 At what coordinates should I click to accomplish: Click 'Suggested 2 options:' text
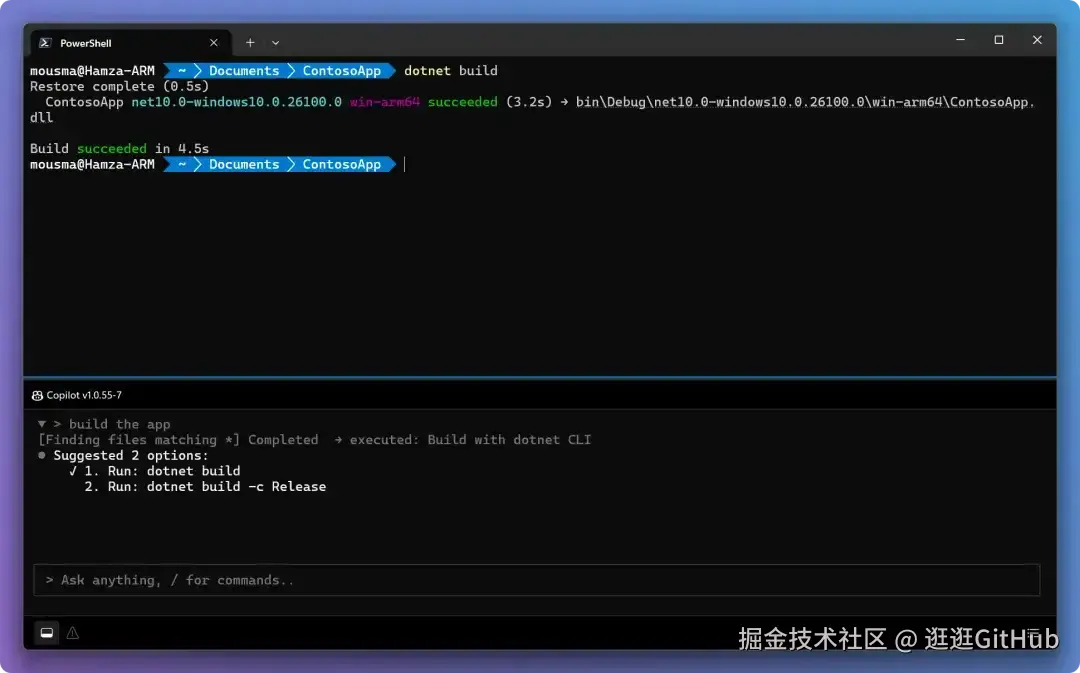(131, 455)
